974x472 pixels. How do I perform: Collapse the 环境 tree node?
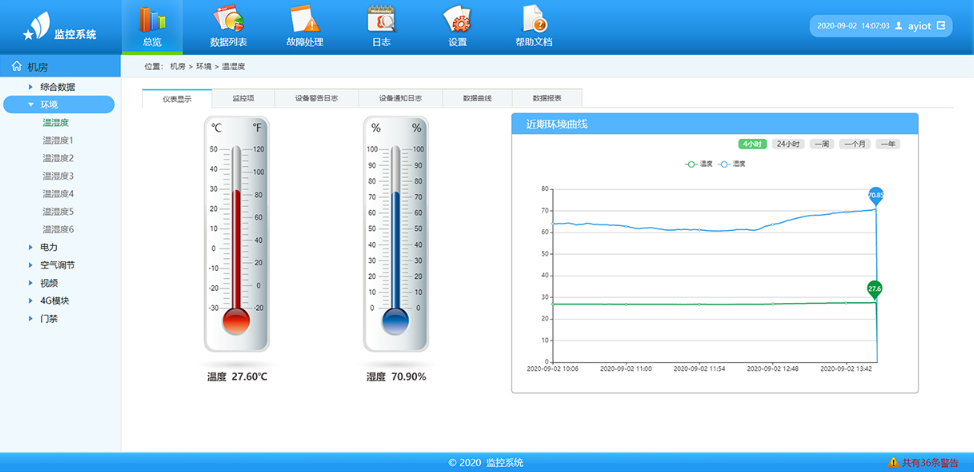tap(31, 104)
